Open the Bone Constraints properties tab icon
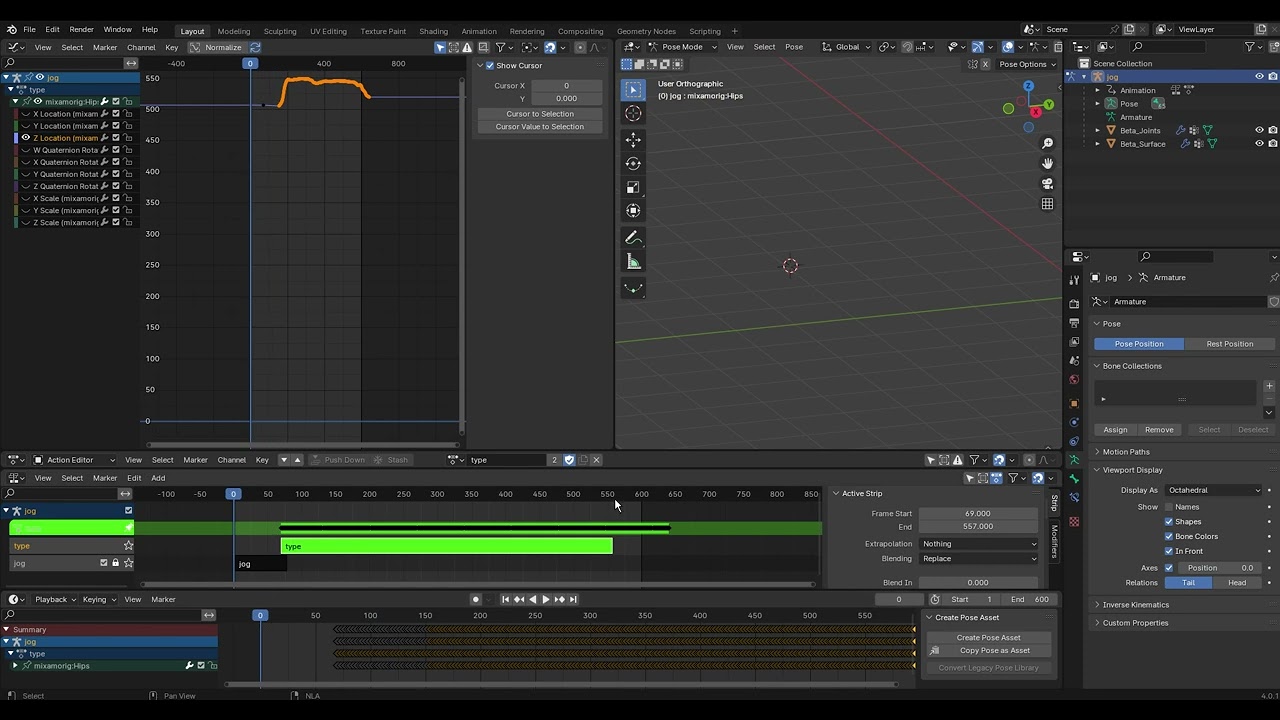 click(x=1074, y=497)
